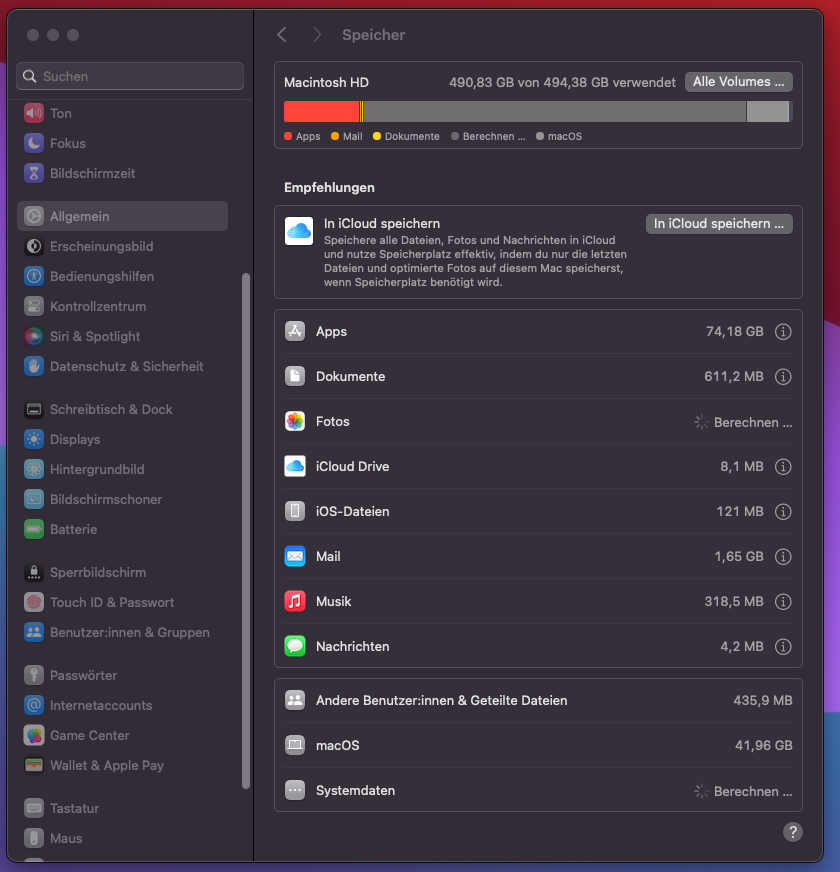Click the Displays sun icon
840x872 pixels.
(x=34, y=439)
